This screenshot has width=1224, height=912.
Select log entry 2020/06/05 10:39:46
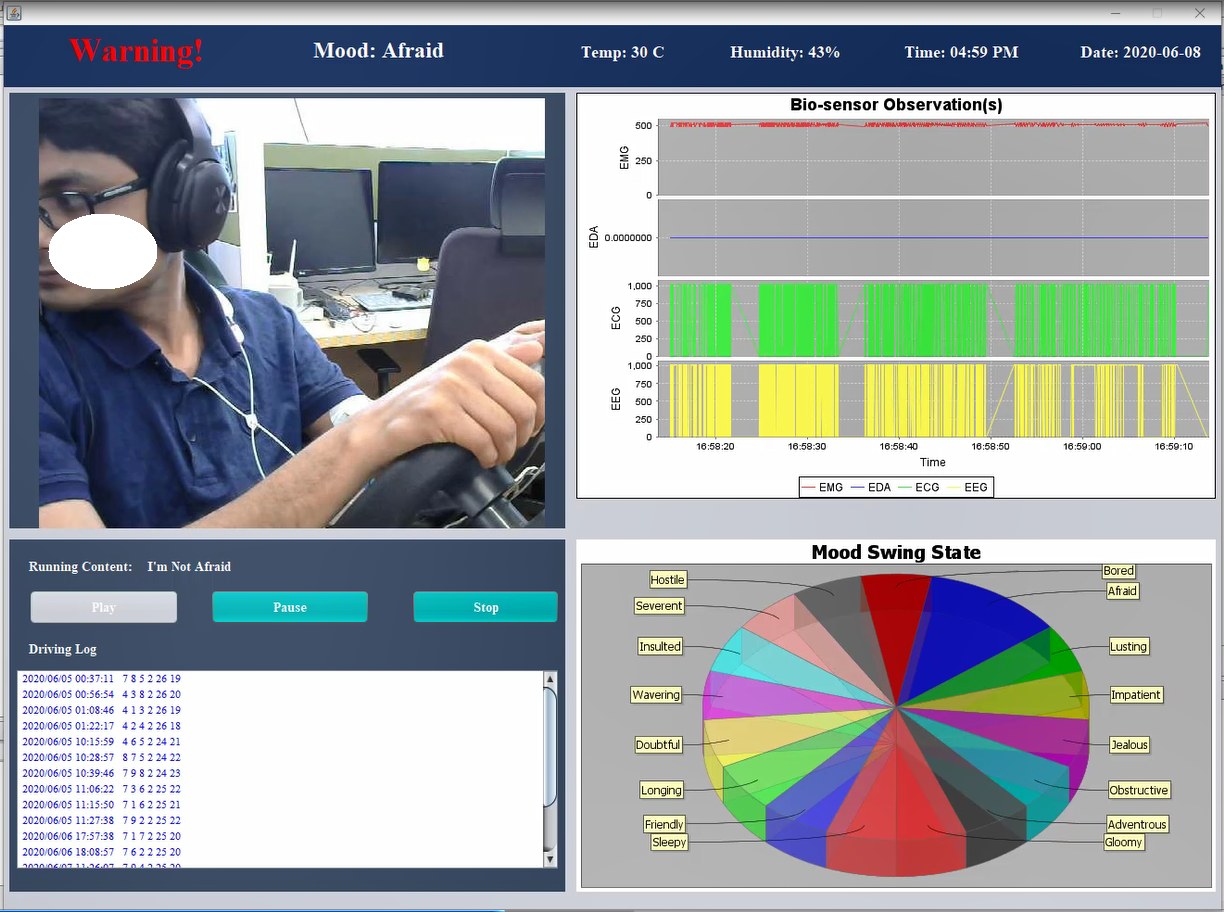click(x=101, y=773)
